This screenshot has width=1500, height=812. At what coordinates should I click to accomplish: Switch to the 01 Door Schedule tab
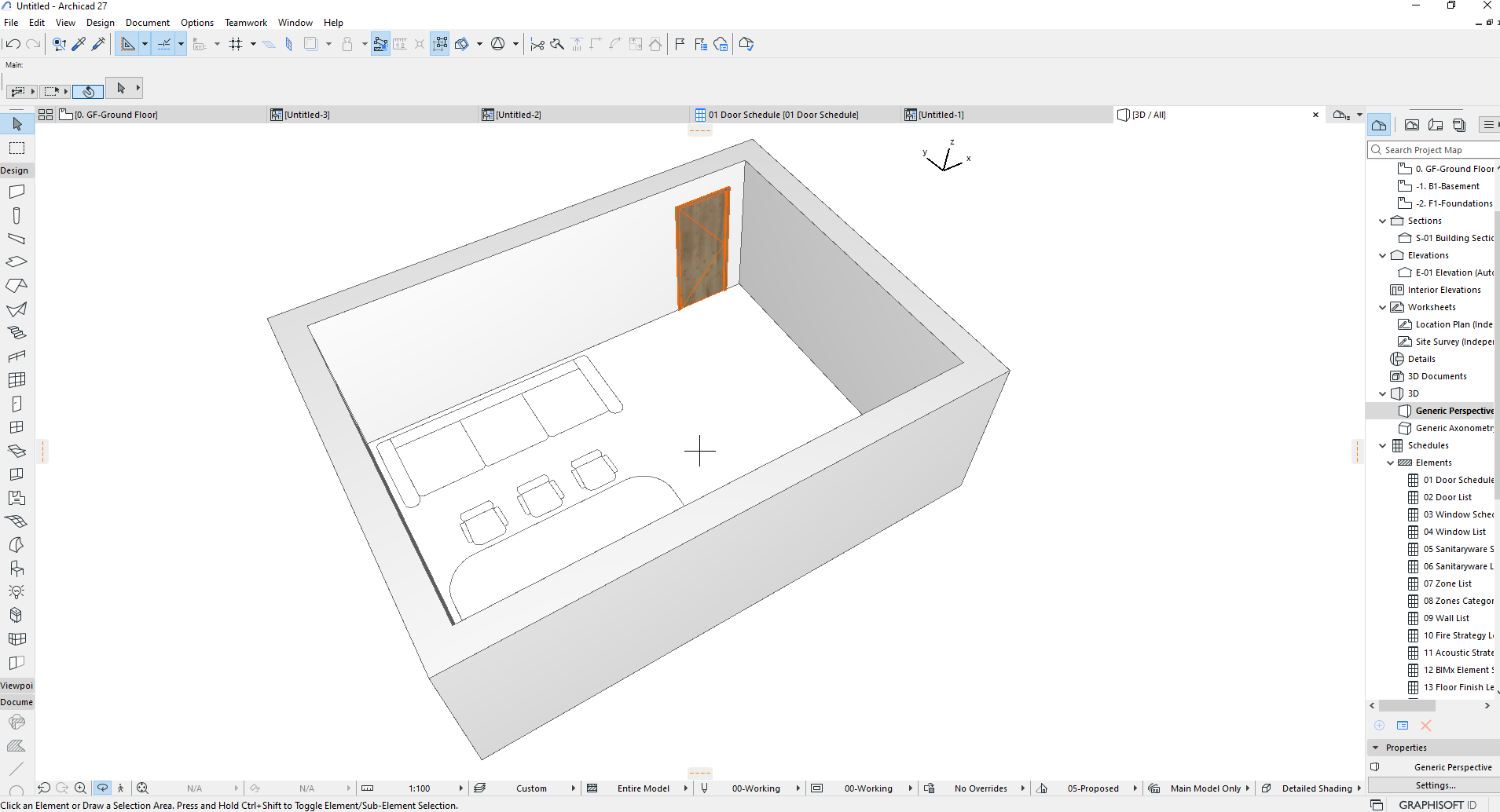tap(780, 114)
